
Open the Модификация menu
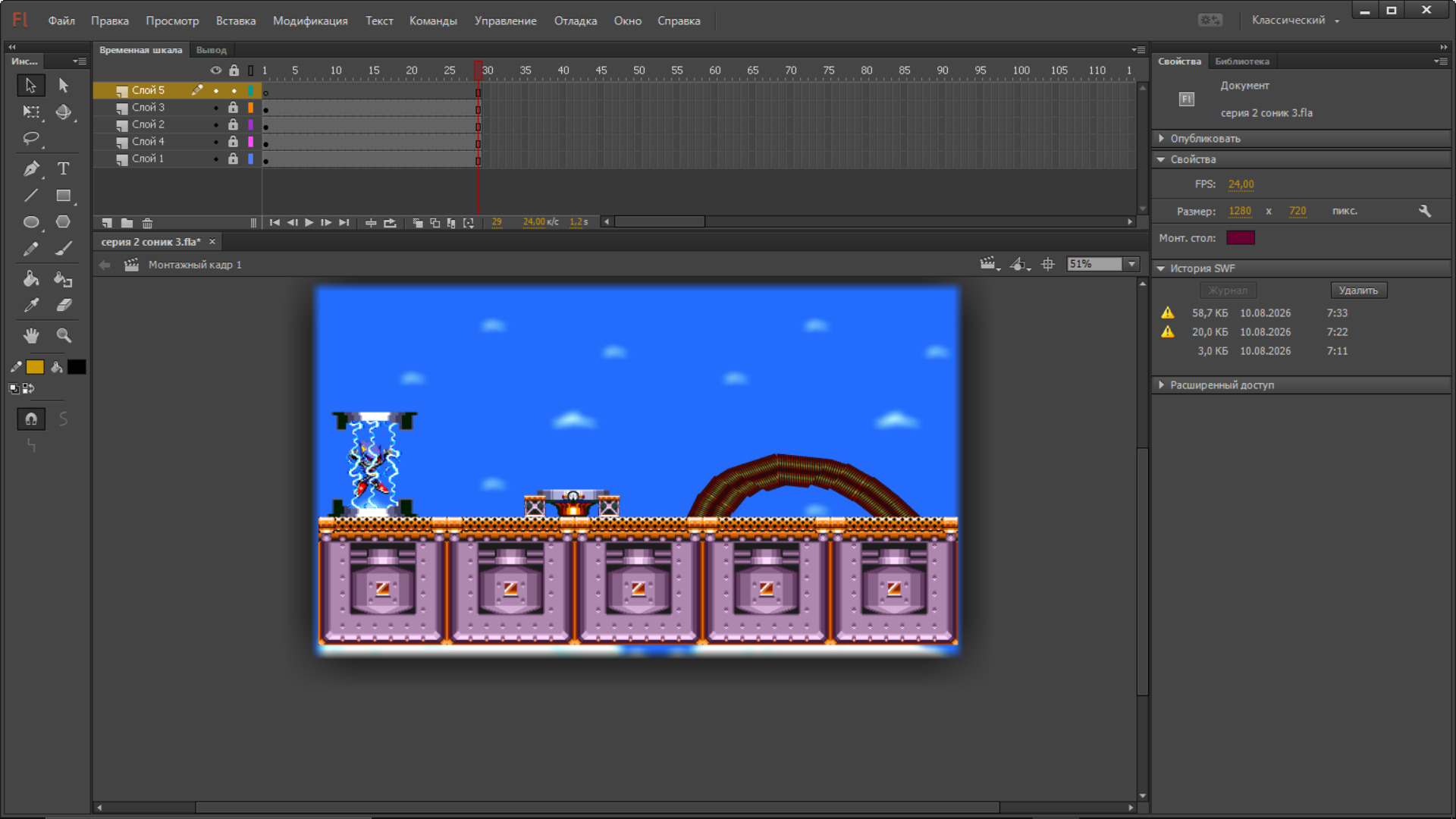[x=310, y=21]
